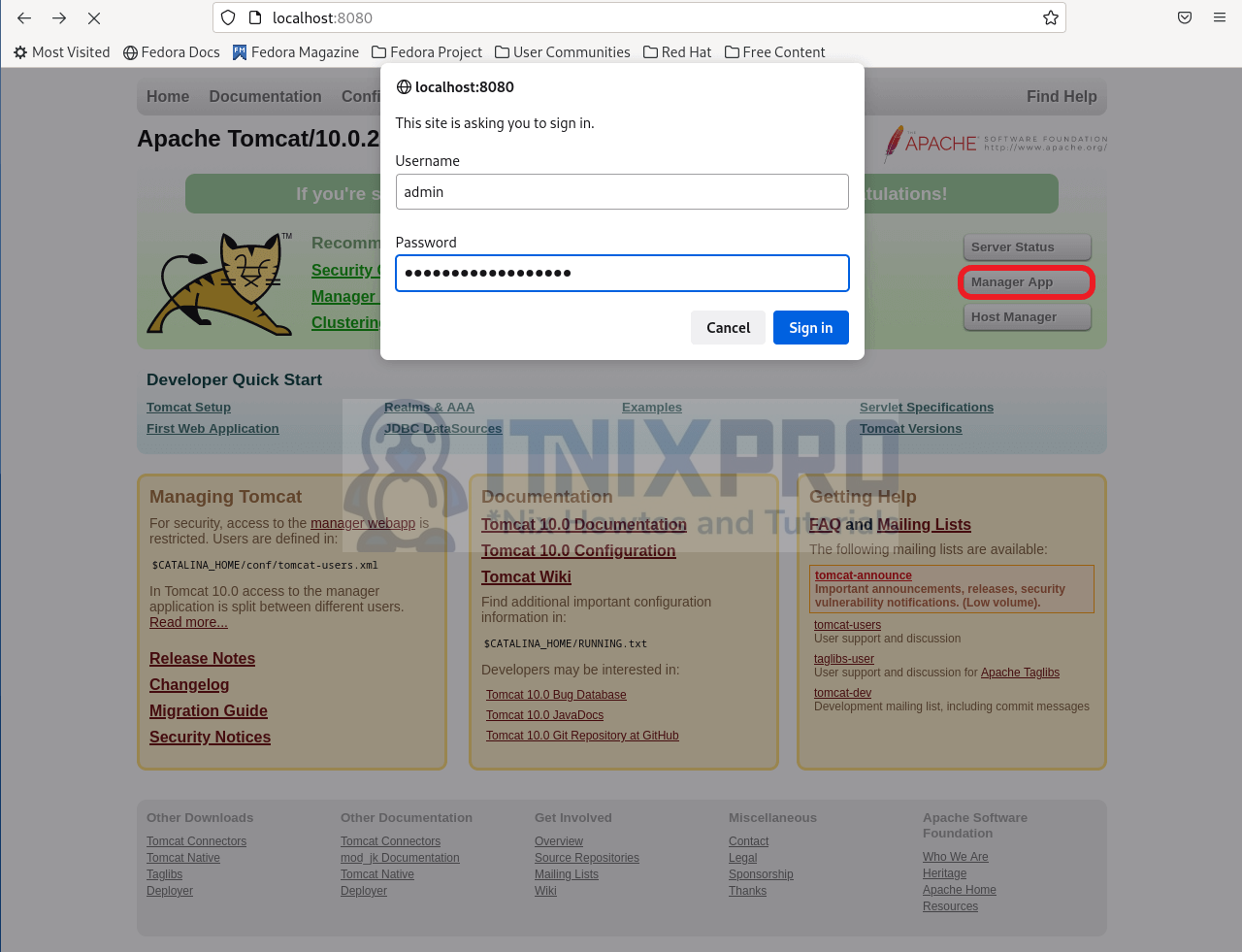Open the Pocket save icon
This screenshot has width=1242, height=952.
pos(1185,17)
